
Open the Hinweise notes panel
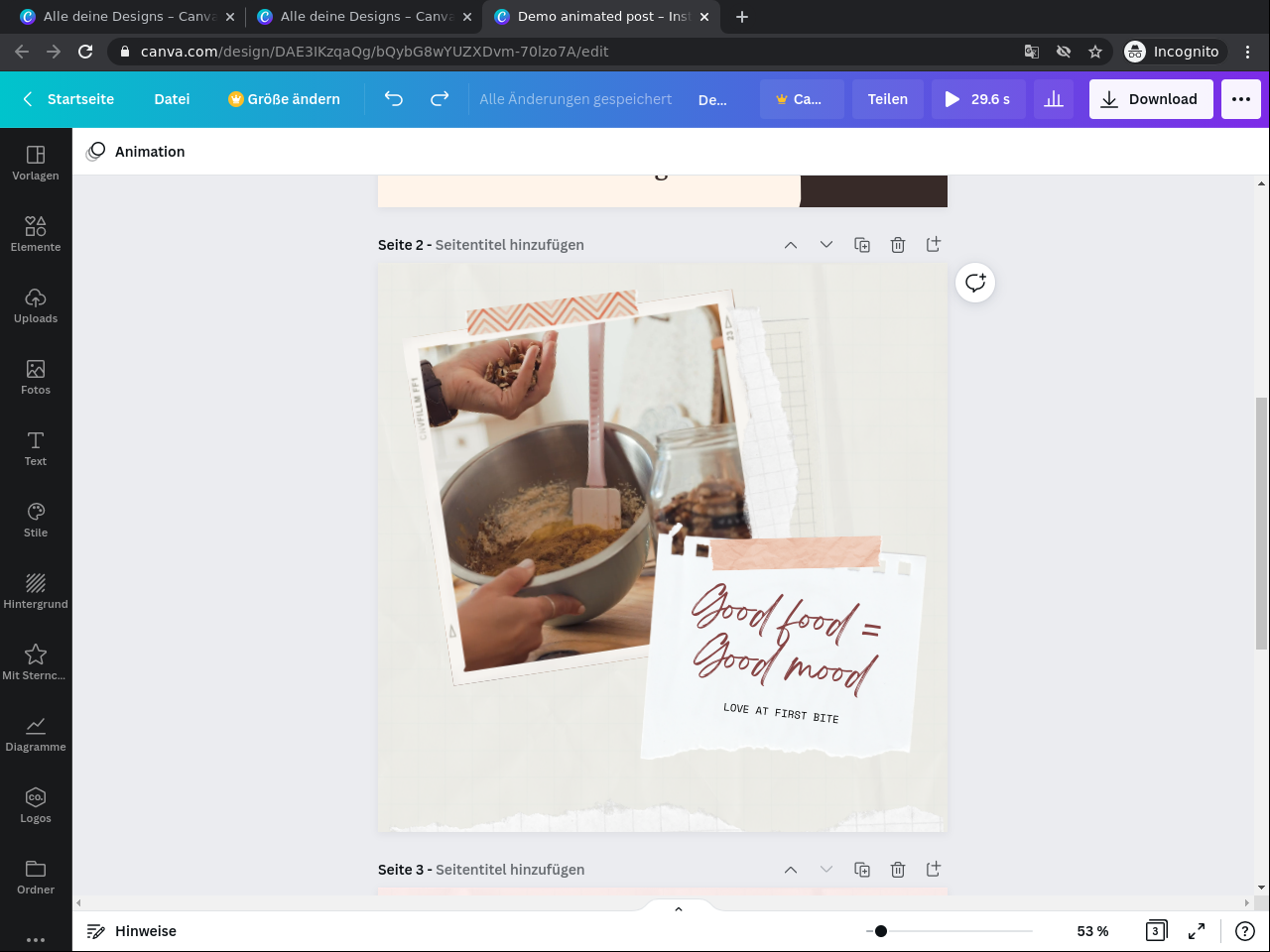(x=131, y=931)
